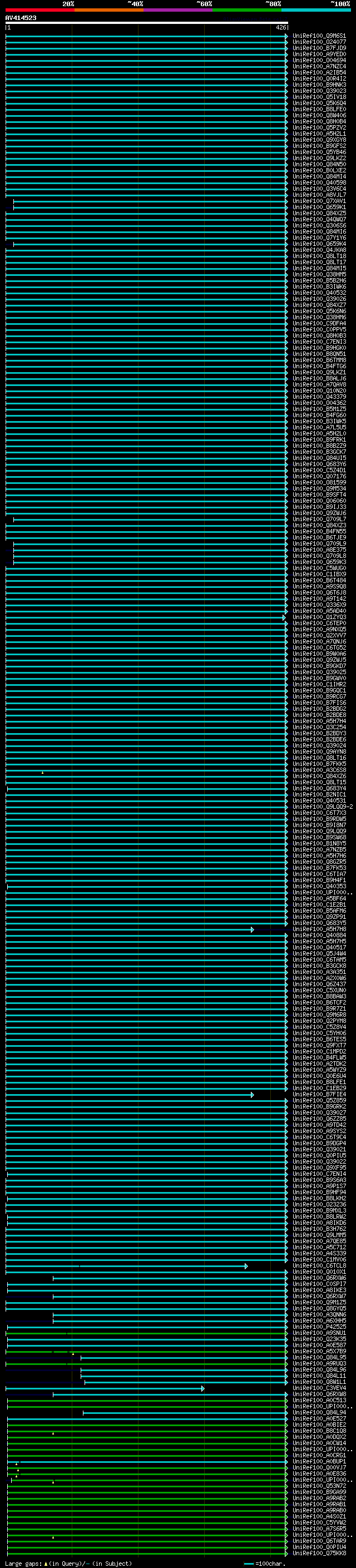
Task: Select label UniRef100_Q7XAV1
Action: [x=319, y=201]
